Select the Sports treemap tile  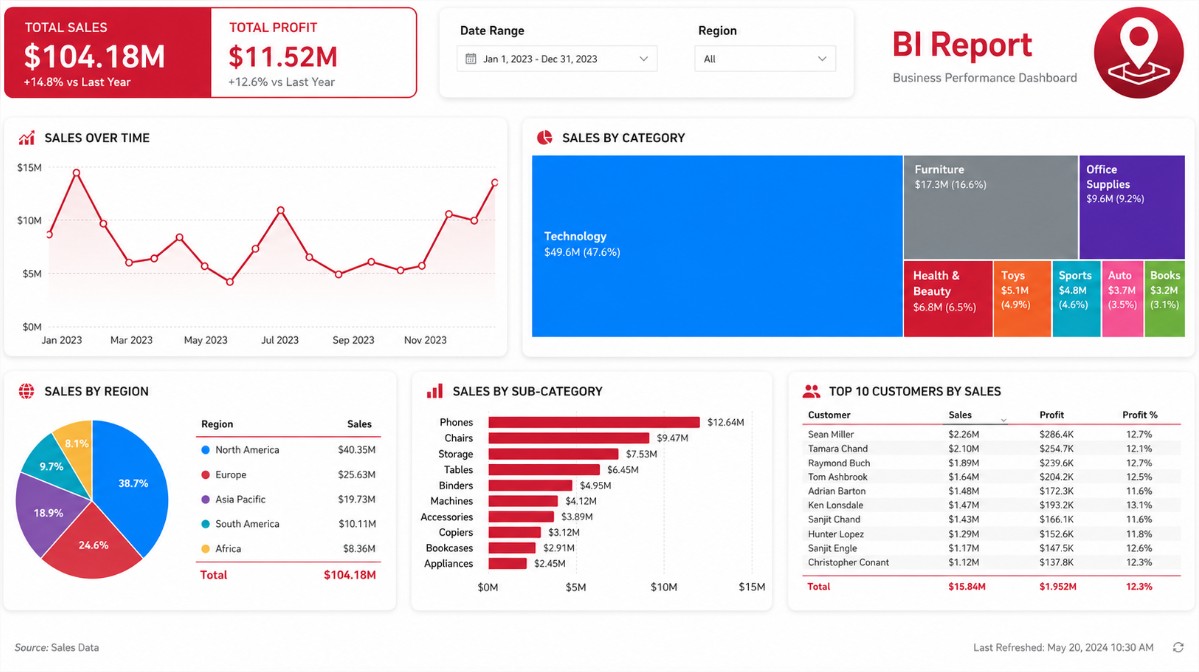[x=1077, y=299]
